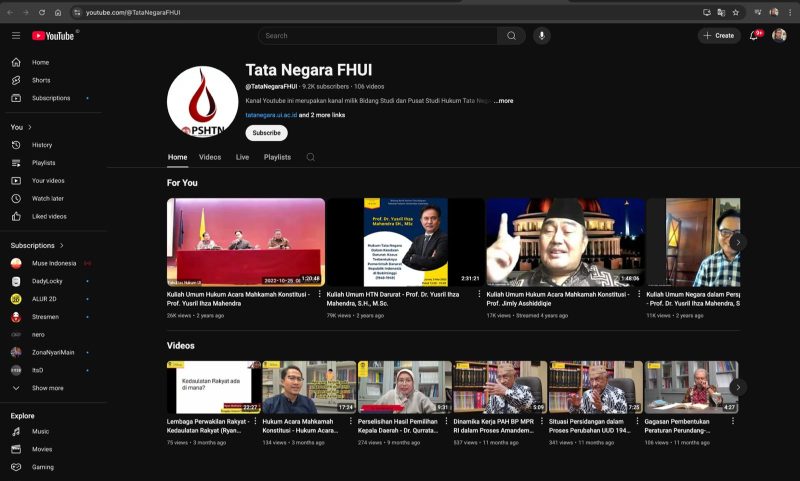
Task: Expand channel description with ...more
Action: pyautogui.click(x=503, y=101)
